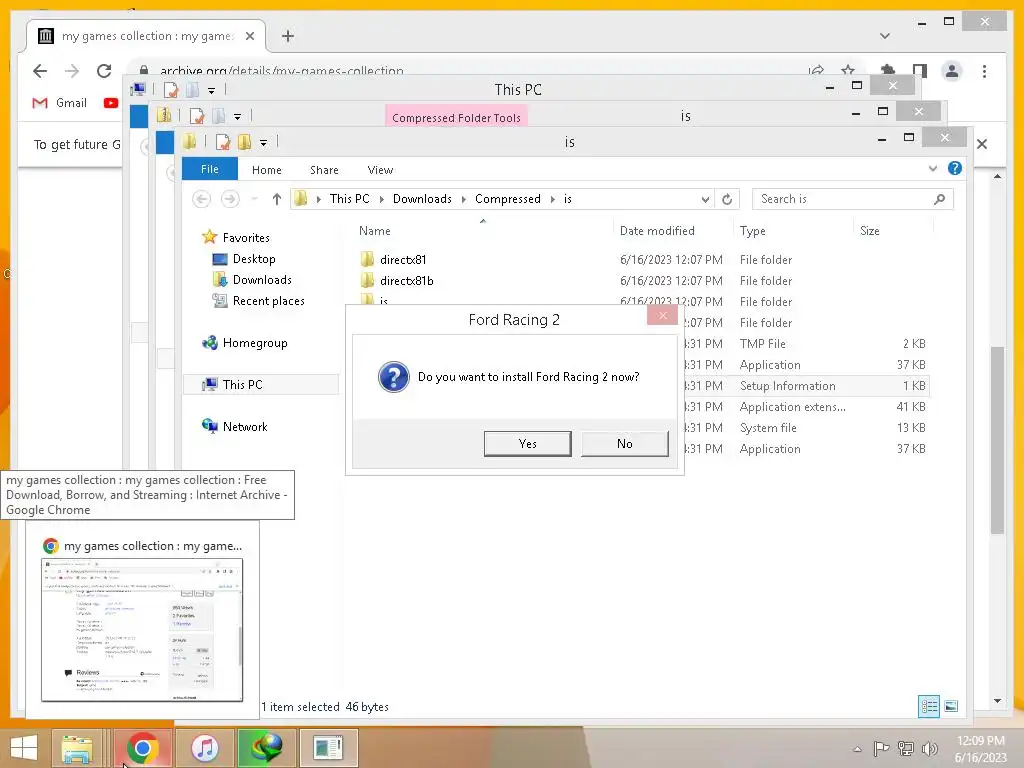Select This PC in the address breadcrumb
1024x768 pixels.
tap(349, 199)
